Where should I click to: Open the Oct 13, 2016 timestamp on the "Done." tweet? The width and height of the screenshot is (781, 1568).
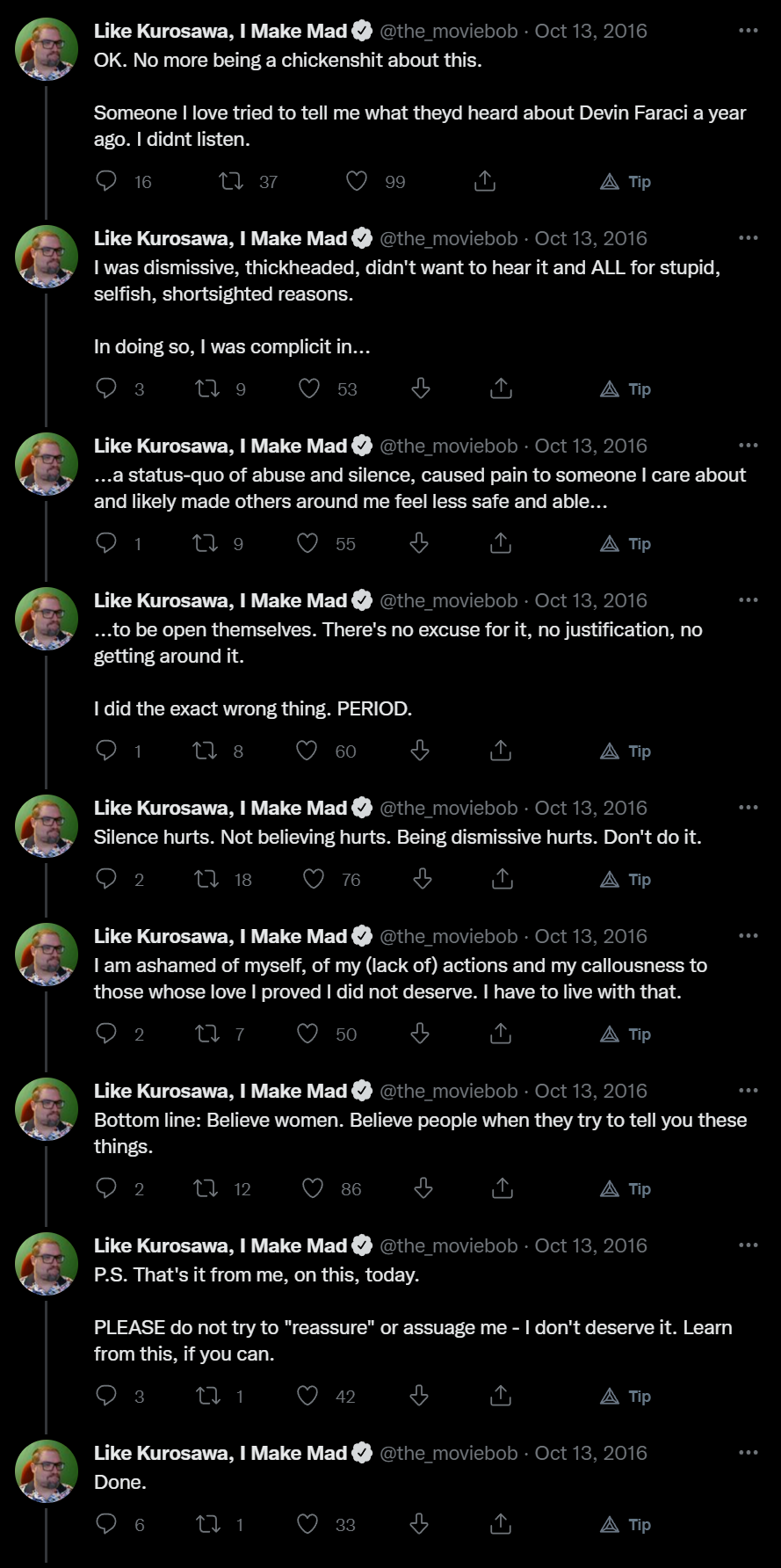590,1453
